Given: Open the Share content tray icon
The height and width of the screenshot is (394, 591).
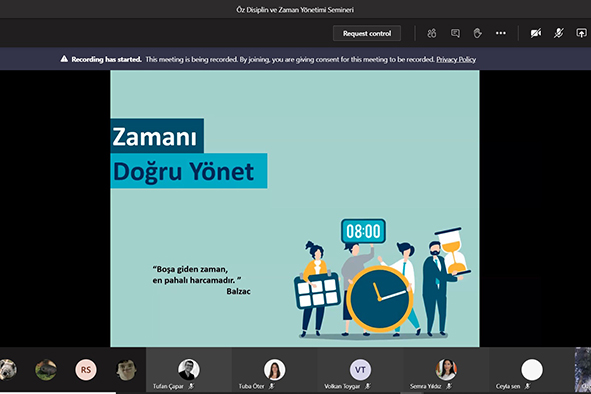Looking at the screenshot, I should [581, 33].
